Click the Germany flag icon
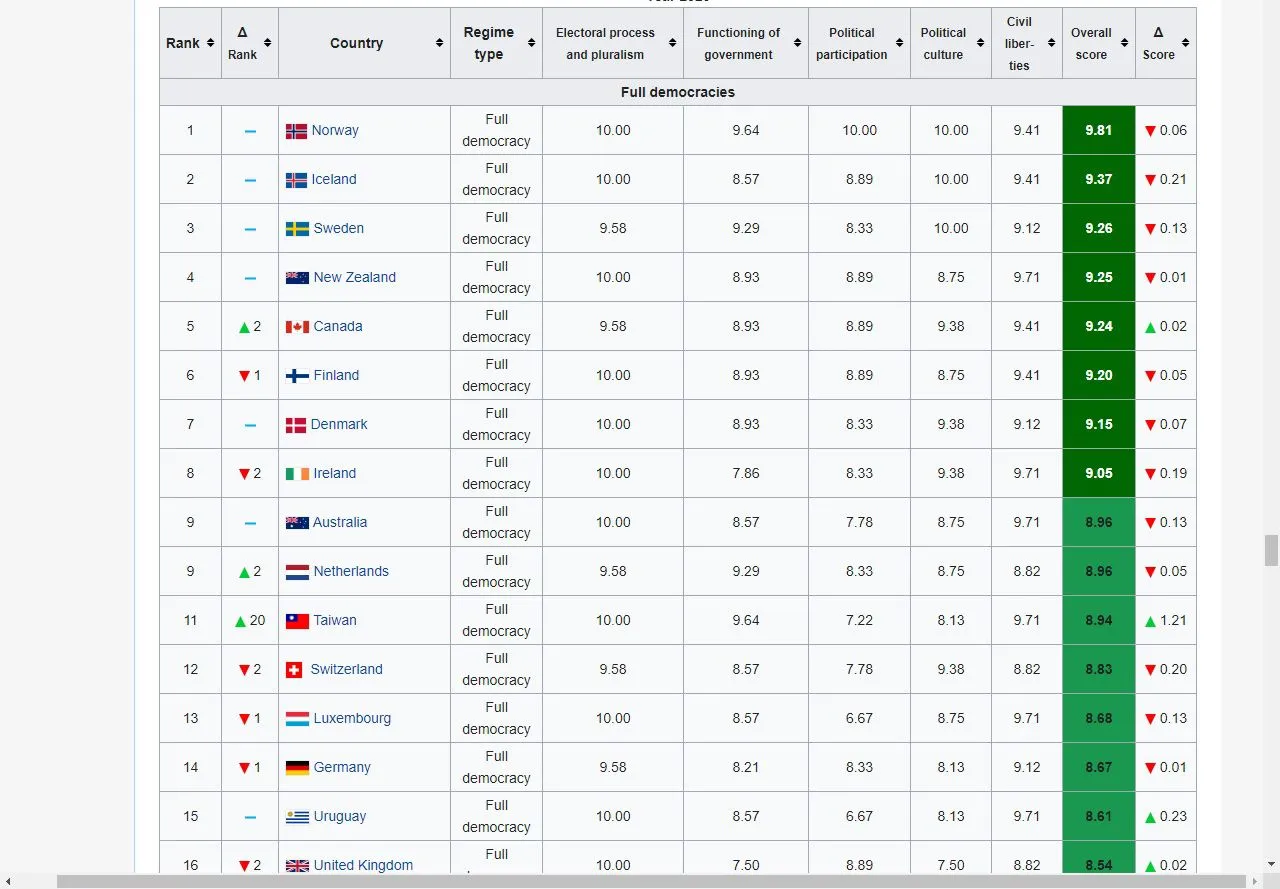The width and height of the screenshot is (1280, 889). [x=296, y=767]
